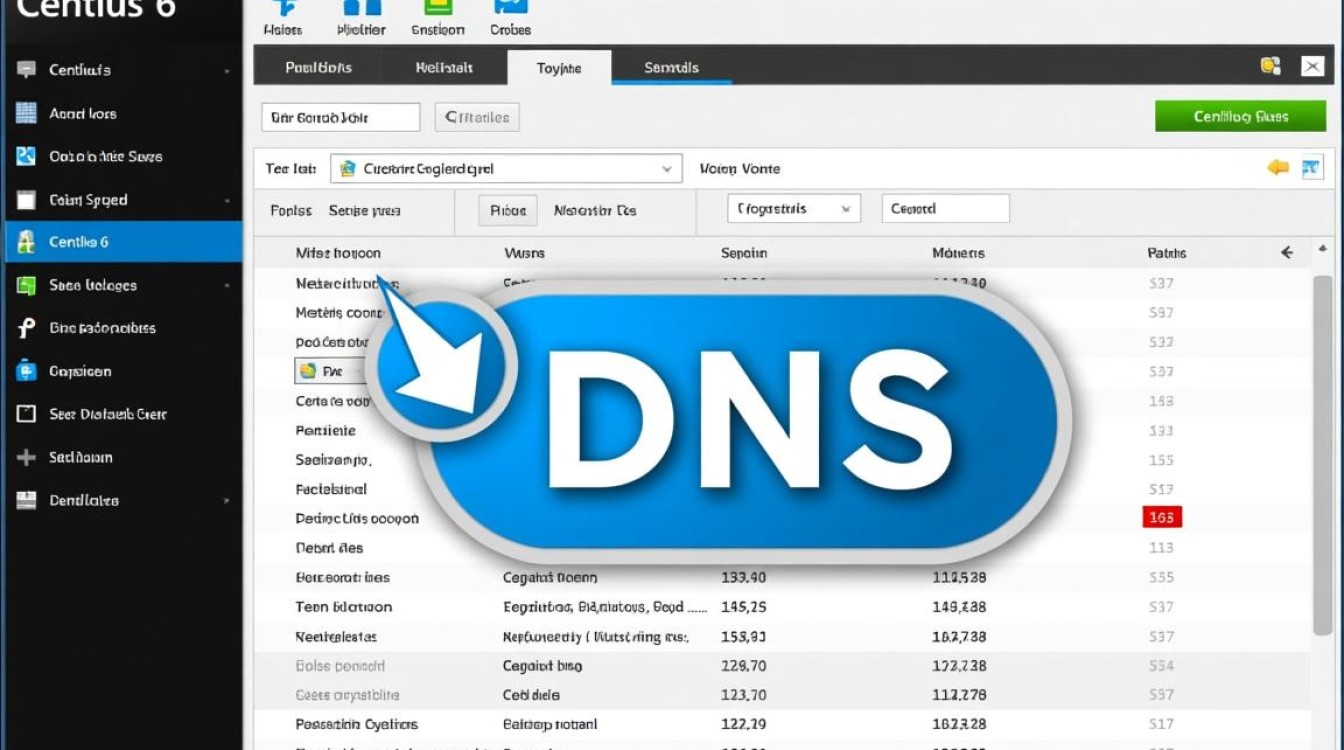
Task: Open the green Saea Uolages icon
Action: pos(26,285)
